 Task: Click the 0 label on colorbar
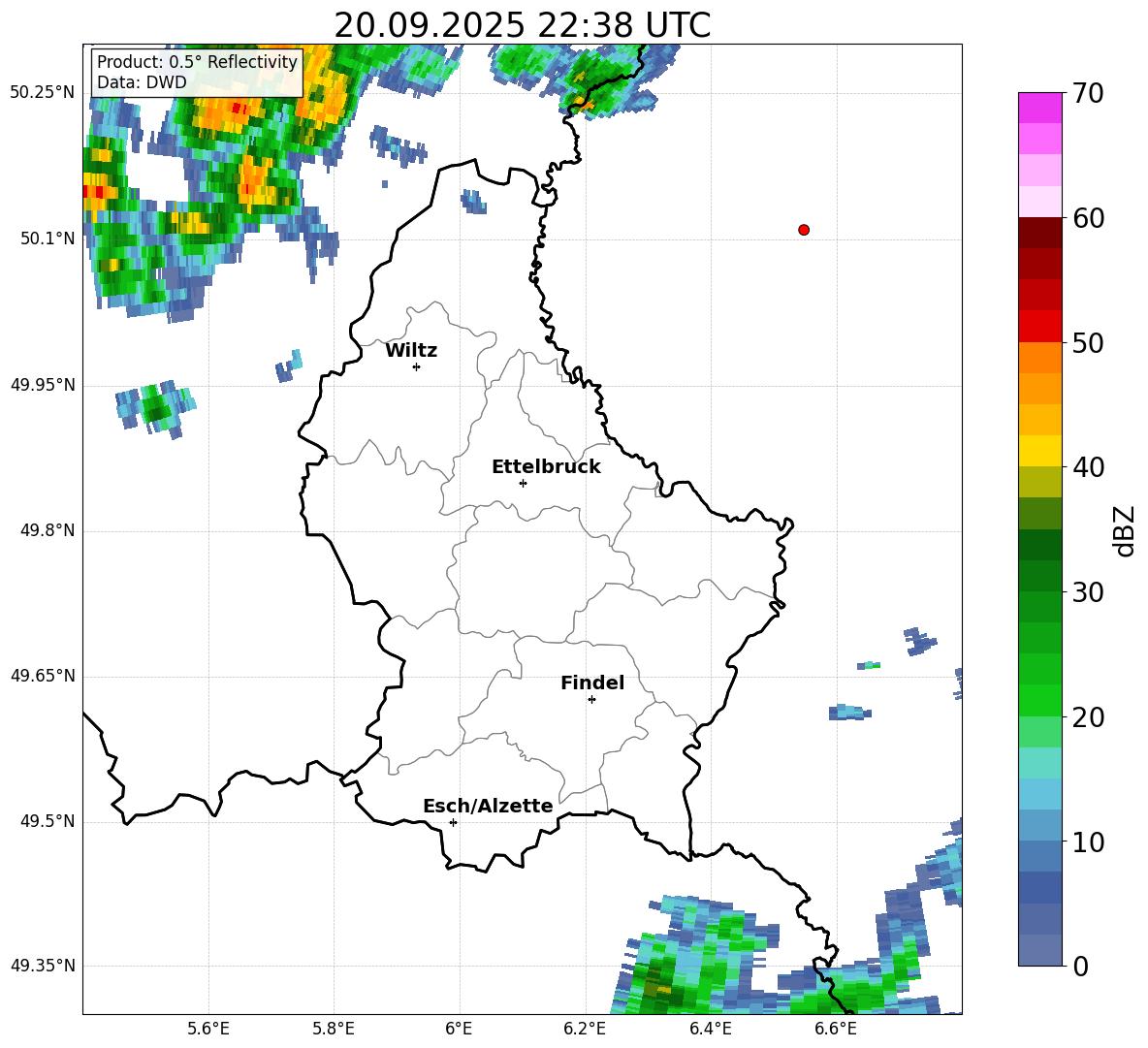coord(1079,966)
